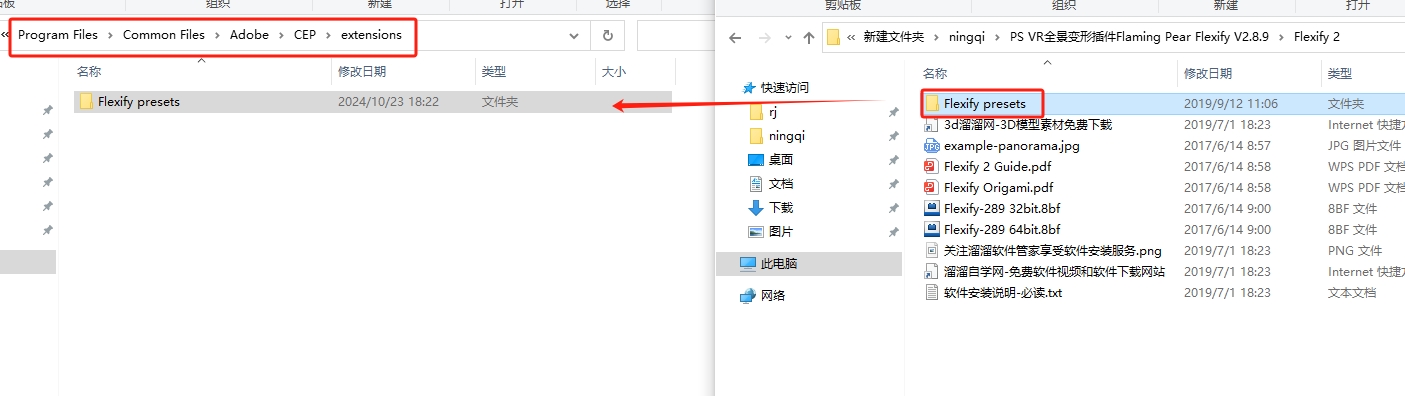Click the ningqi folder icon in the sidebar
This screenshot has width=1405, height=396.
coord(756,136)
